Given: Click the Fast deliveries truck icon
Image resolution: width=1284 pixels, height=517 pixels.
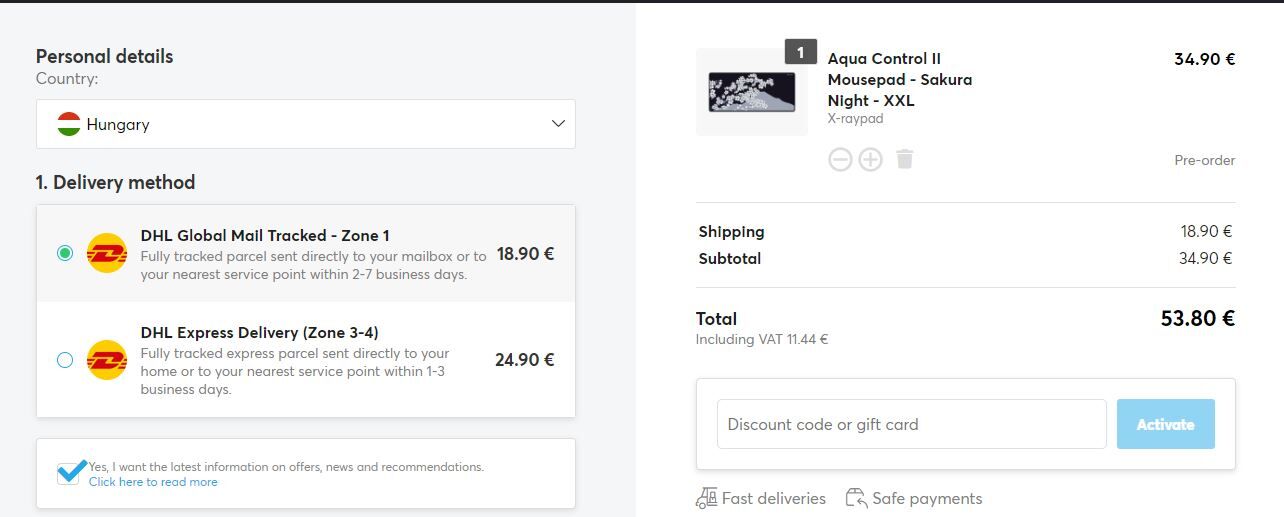Looking at the screenshot, I should click(706, 498).
